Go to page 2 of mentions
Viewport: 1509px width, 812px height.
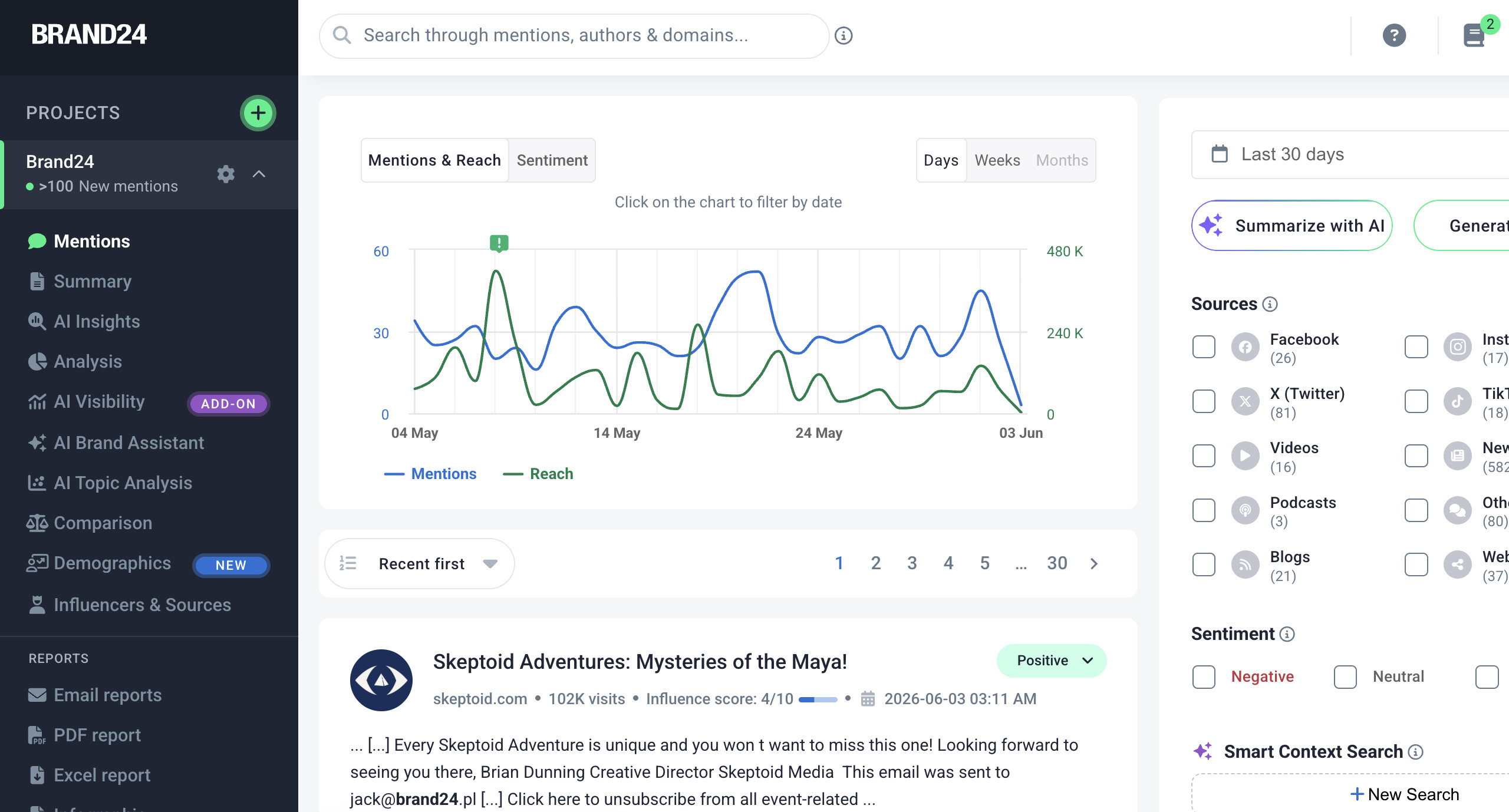pyautogui.click(x=876, y=563)
